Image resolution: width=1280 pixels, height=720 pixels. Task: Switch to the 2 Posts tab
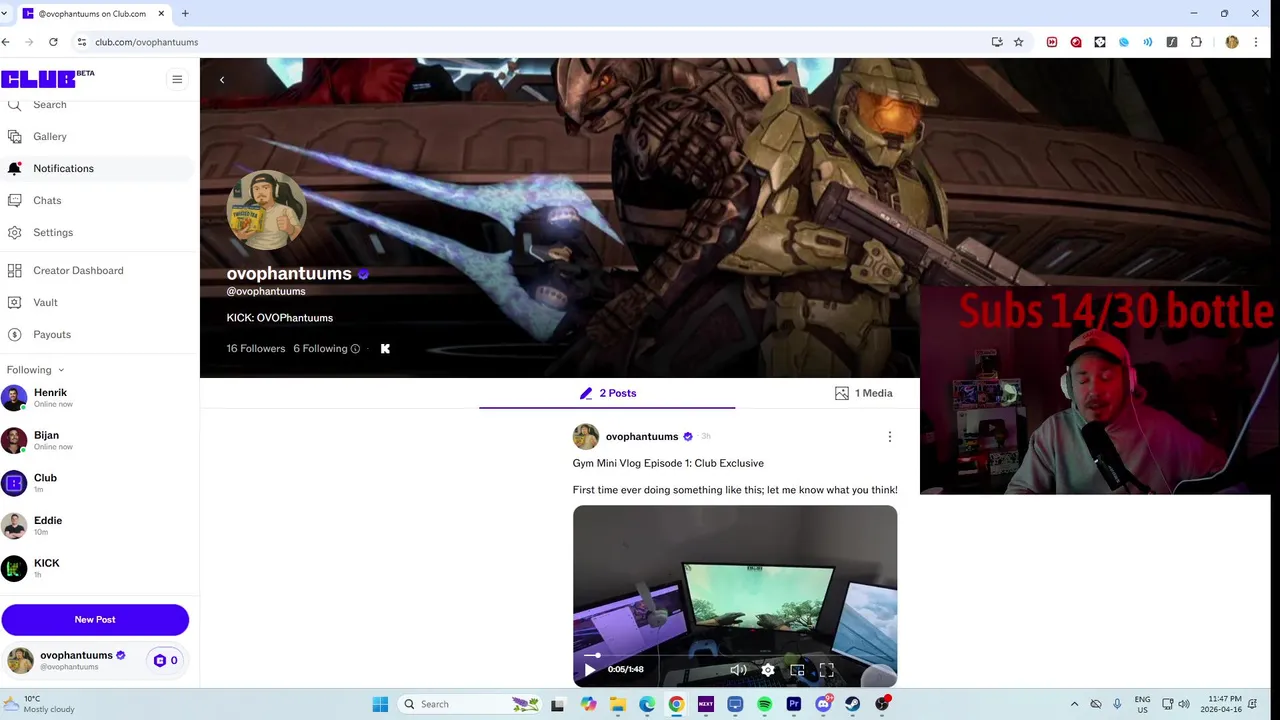pyautogui.click(x=607, y=393)
